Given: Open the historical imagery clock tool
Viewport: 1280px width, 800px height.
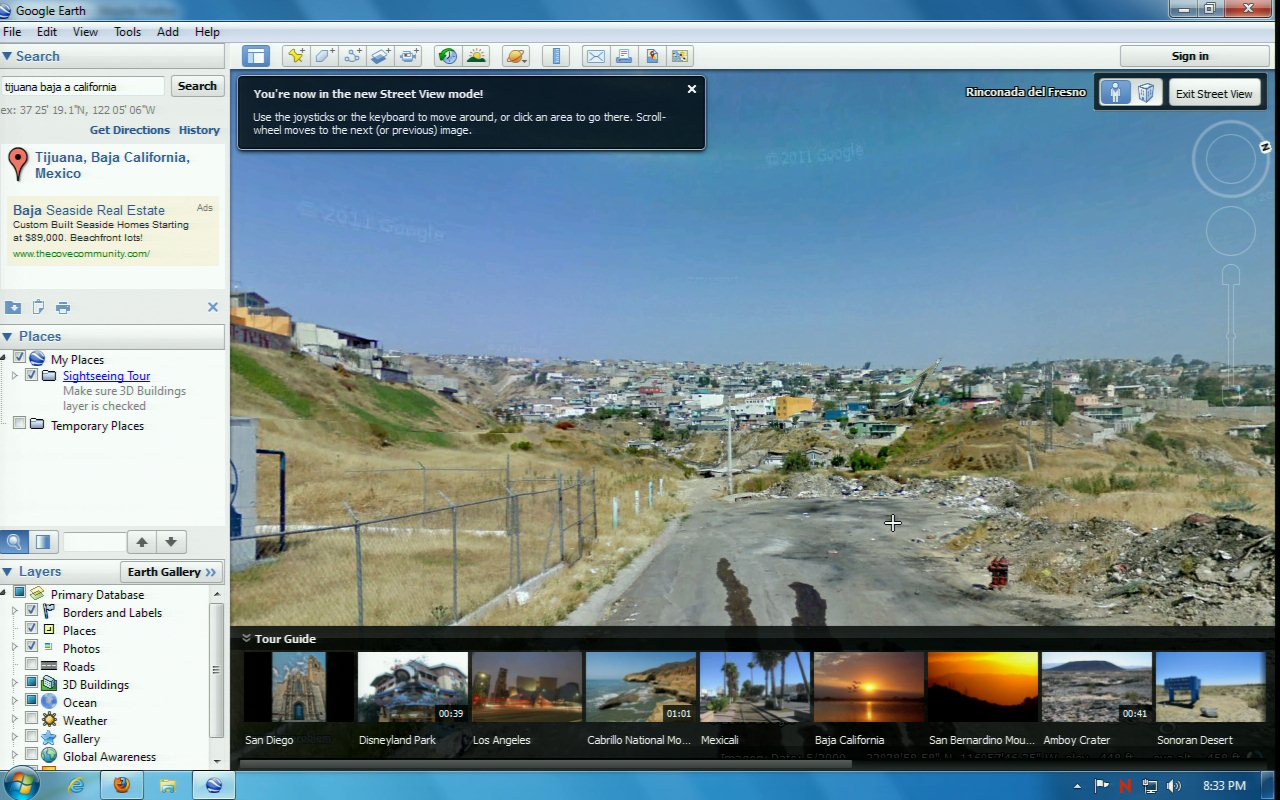Looking at the screenshot, I should coord(448,56).
